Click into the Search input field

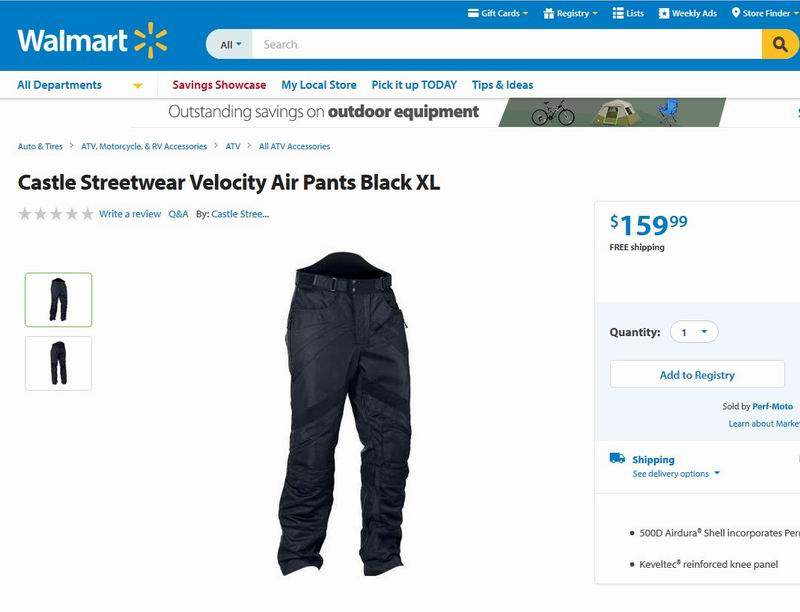pos(507,44)
